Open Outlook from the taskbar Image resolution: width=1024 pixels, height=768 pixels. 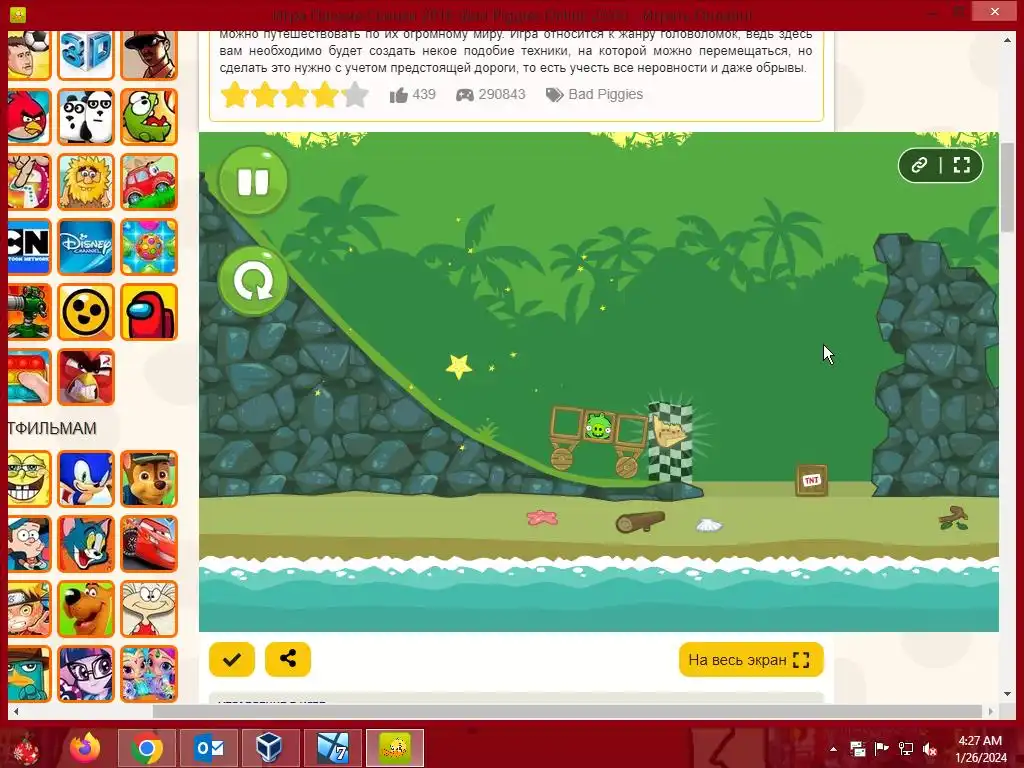(x=208, y=748)
